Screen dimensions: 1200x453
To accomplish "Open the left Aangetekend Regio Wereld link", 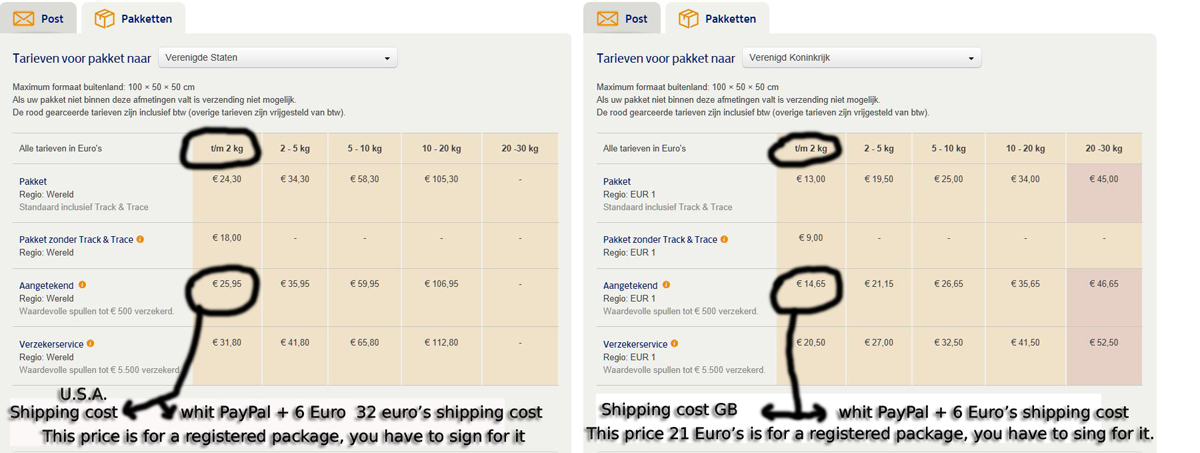I will click(47, 285).
